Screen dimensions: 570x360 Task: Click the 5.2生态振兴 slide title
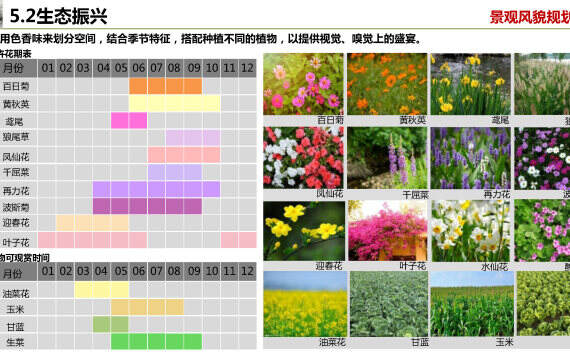click(59, 16)
